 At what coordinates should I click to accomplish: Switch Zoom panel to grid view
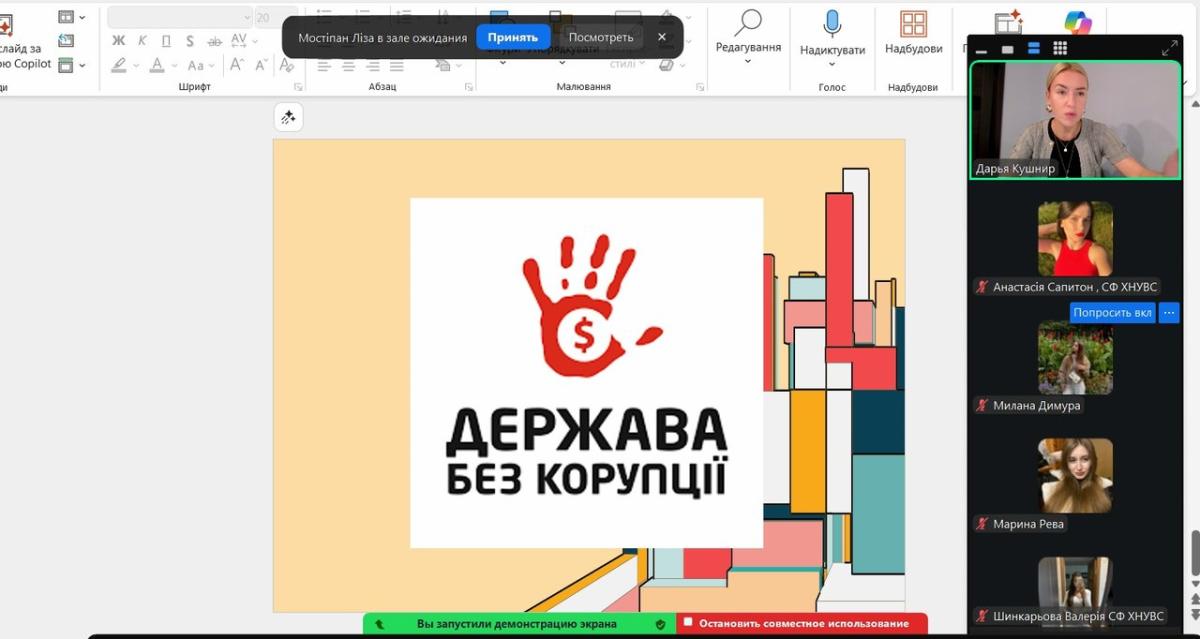[x=1060, y=48]
